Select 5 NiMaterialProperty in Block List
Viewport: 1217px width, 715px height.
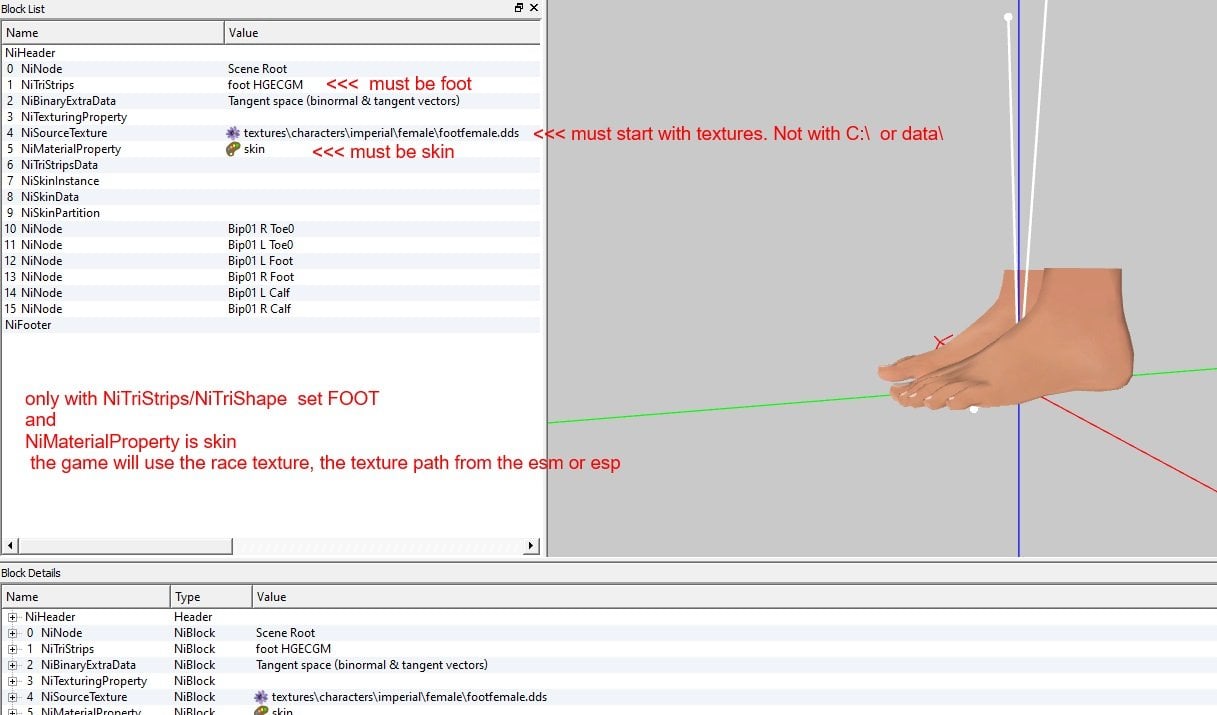[x=270, y=149]
